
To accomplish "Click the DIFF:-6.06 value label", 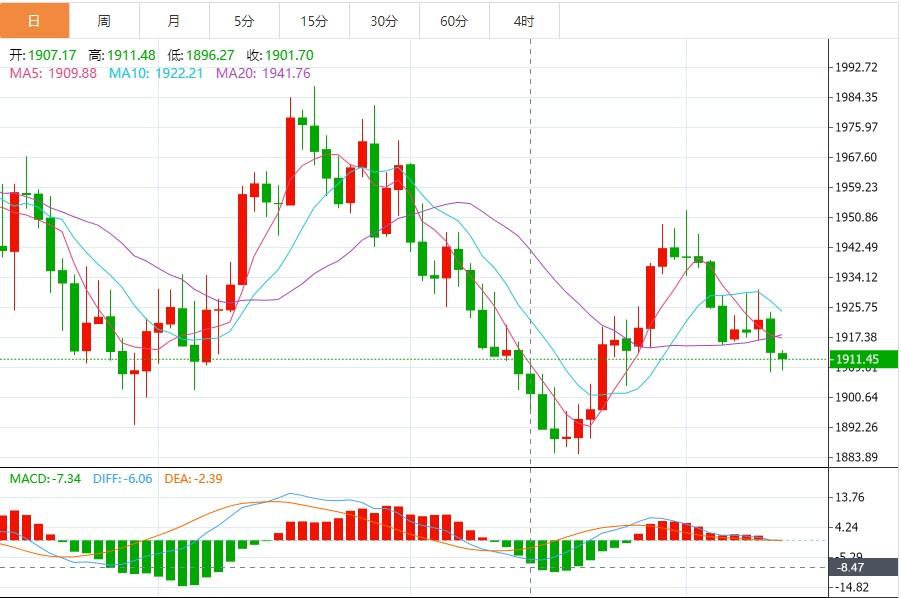I will [122, 479].
